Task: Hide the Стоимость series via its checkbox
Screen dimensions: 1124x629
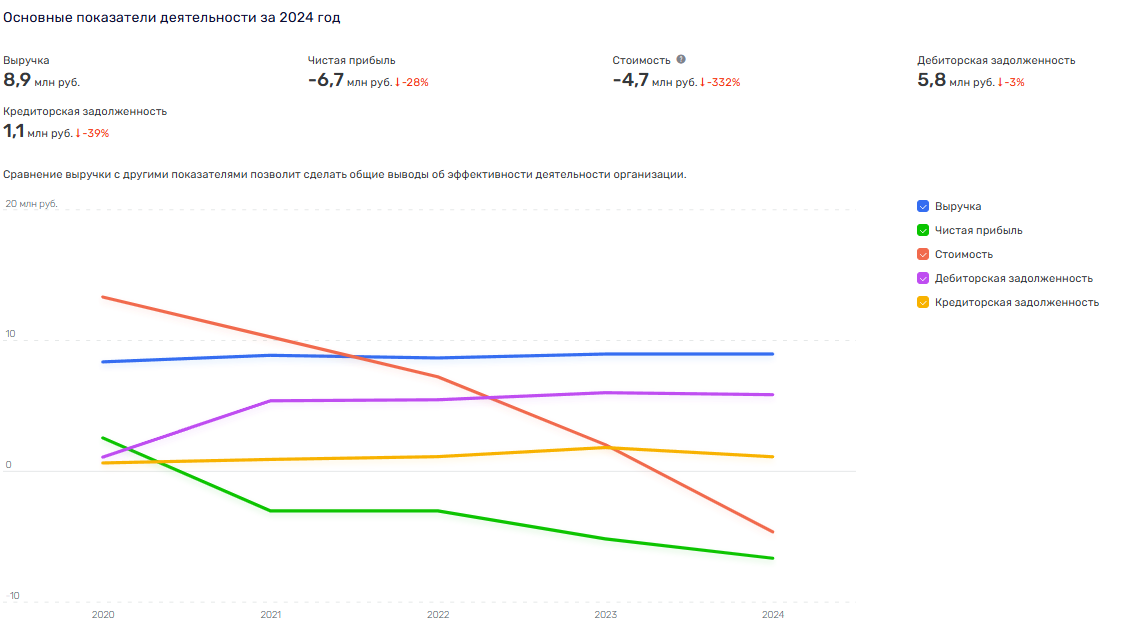Action: pos(923,254)
